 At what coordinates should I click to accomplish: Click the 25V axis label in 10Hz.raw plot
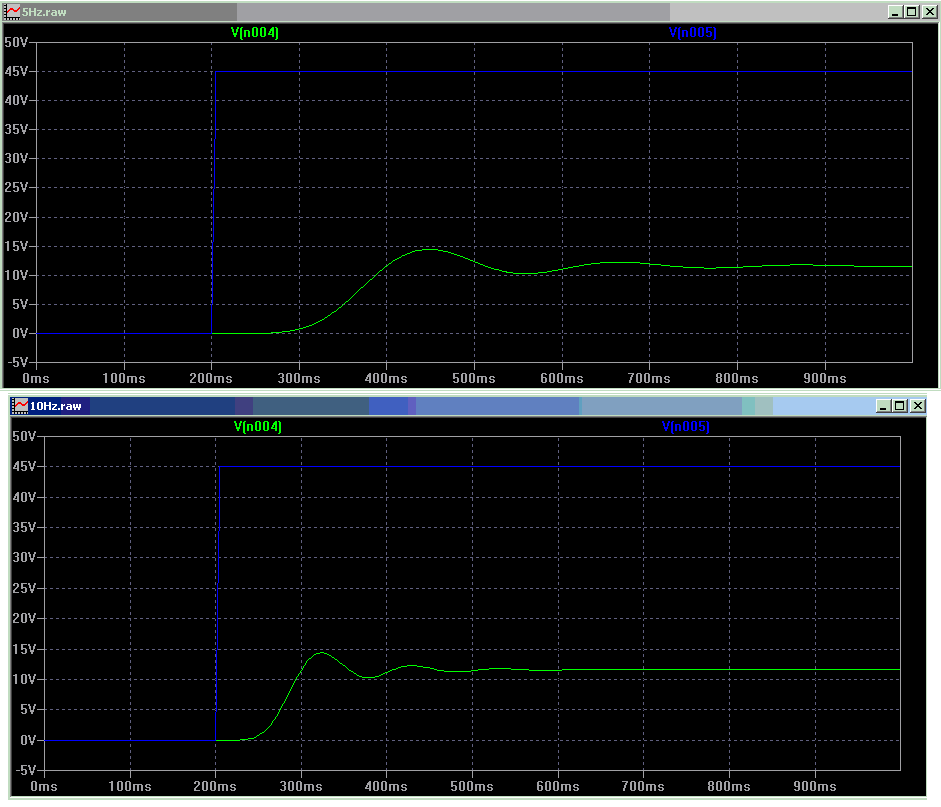click(24, 588)
